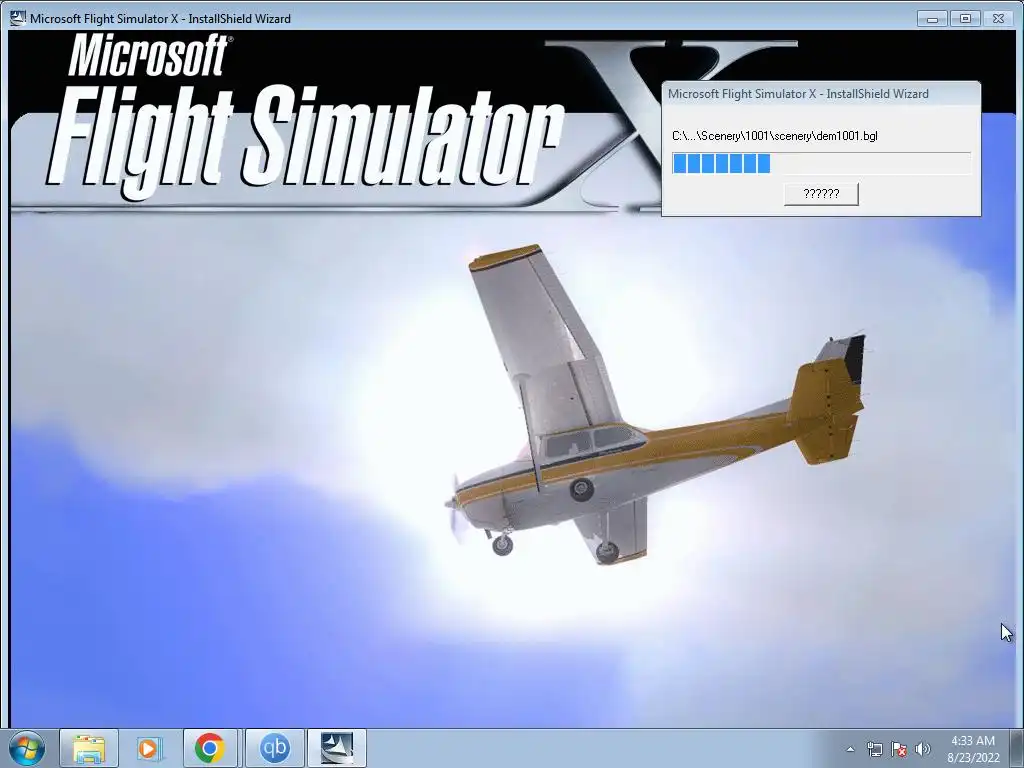1024x768 pixels.
Task: Click the dem1001.bgl file path text
Action: coord(775,136)
